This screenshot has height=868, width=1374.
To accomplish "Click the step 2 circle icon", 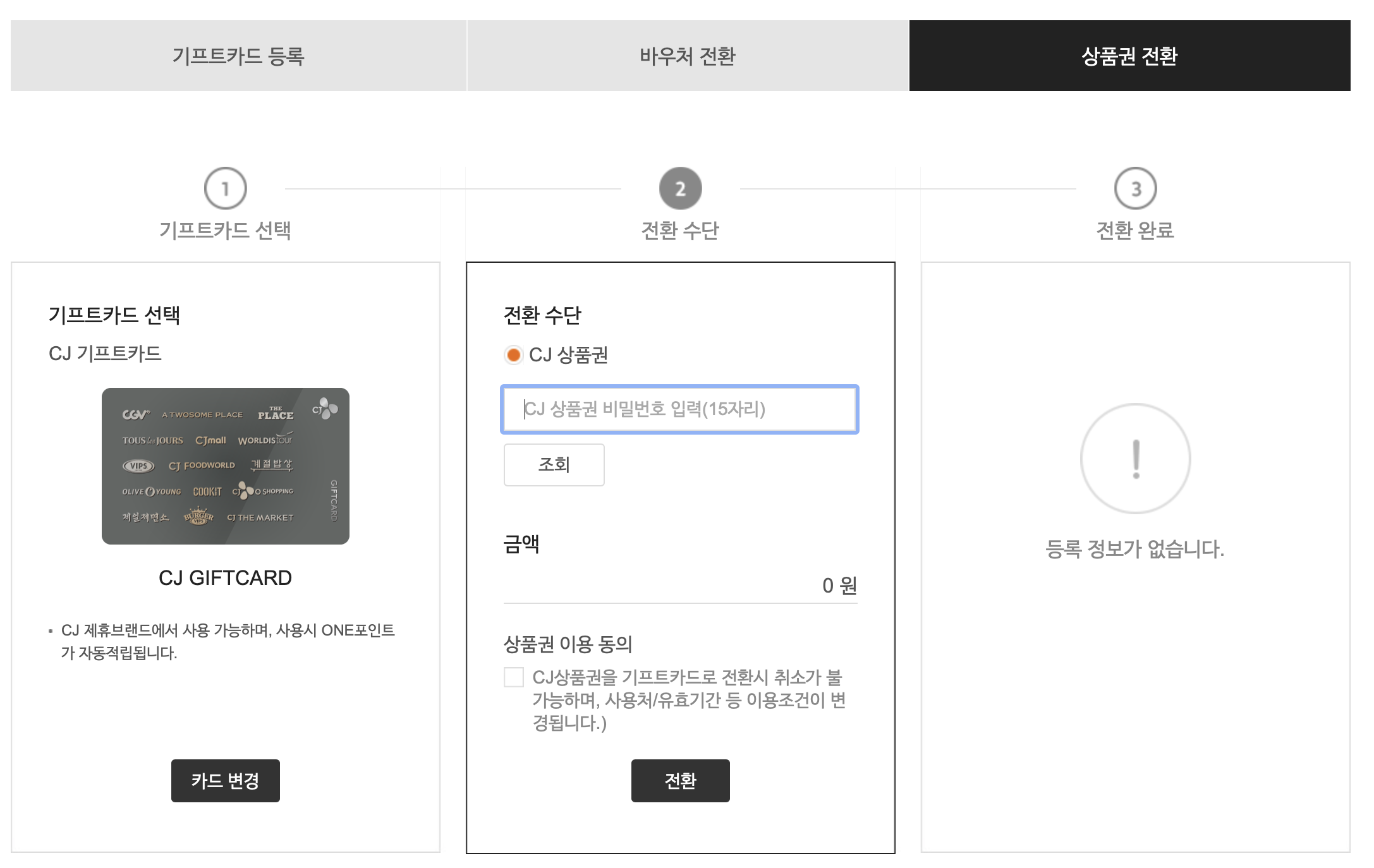I will 680,188.
